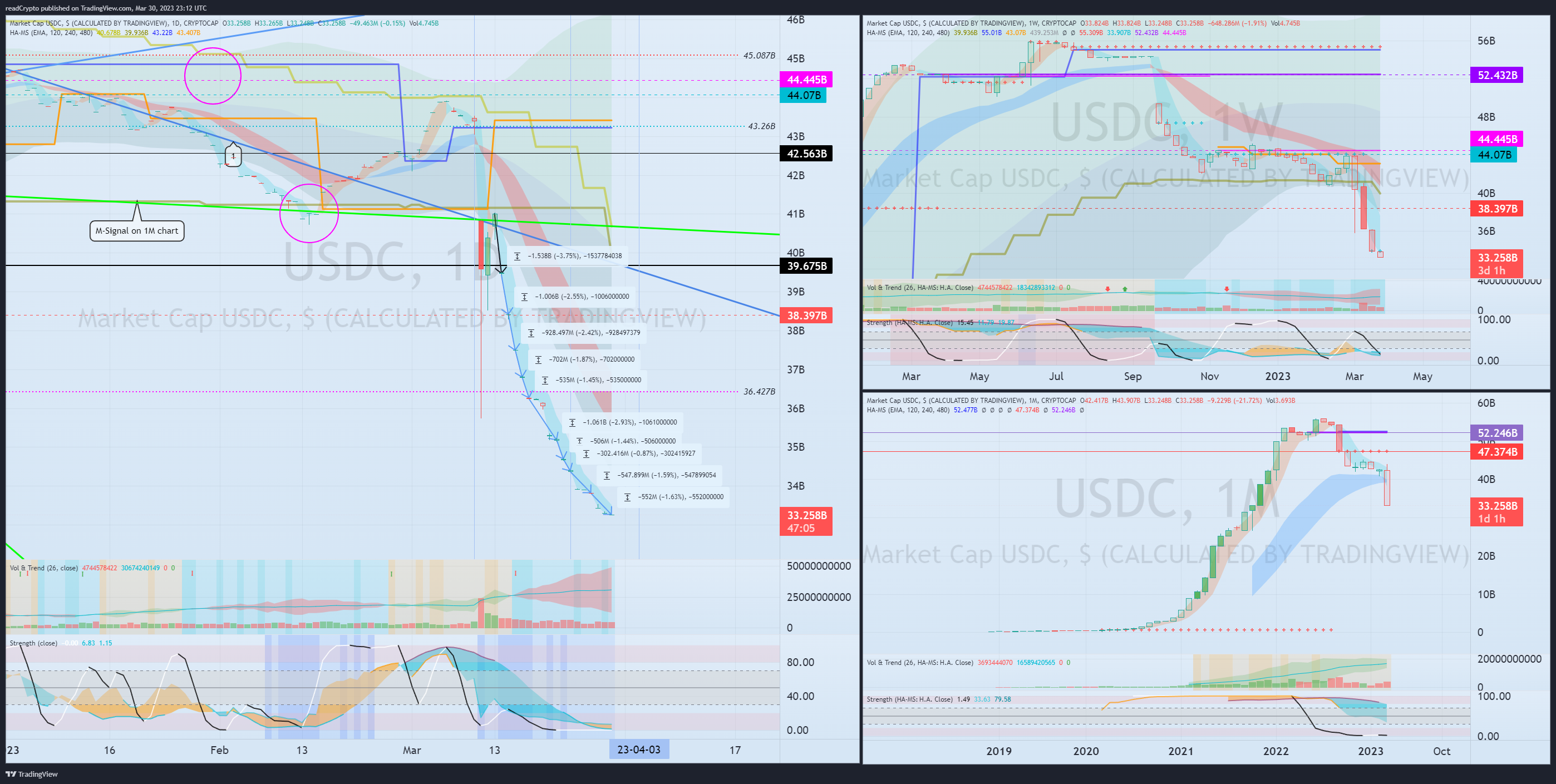
Task: Click red 38.397B price label on daily chart
Action: pyautogui.click(x=806, y=315)
